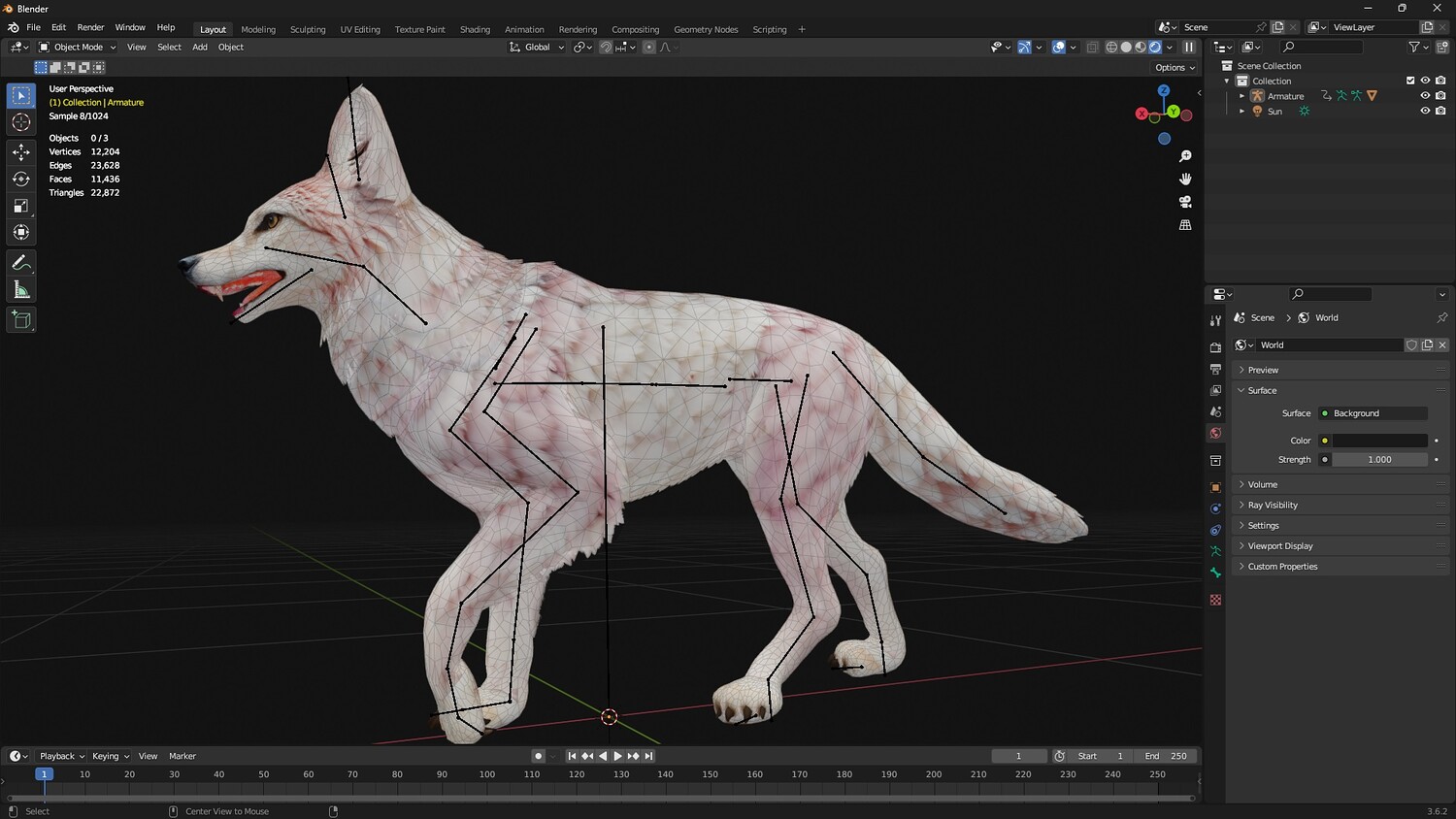Open the Object properties tab icon
The image size is (1456, 819).
pyautogui.click(x=1215, y=487)
